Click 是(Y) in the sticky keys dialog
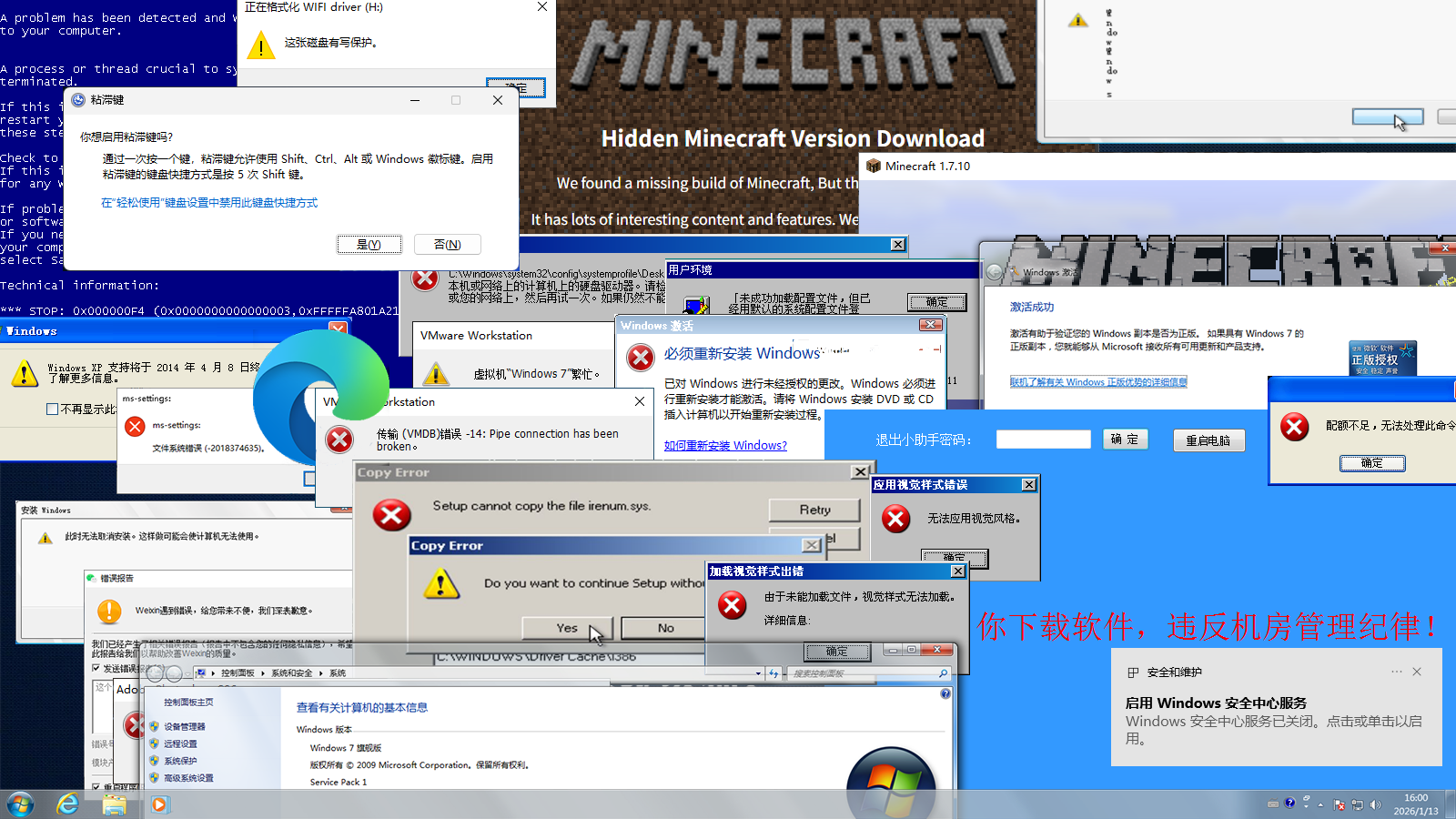The image size is (1456, 819). (x=369, y=244)
